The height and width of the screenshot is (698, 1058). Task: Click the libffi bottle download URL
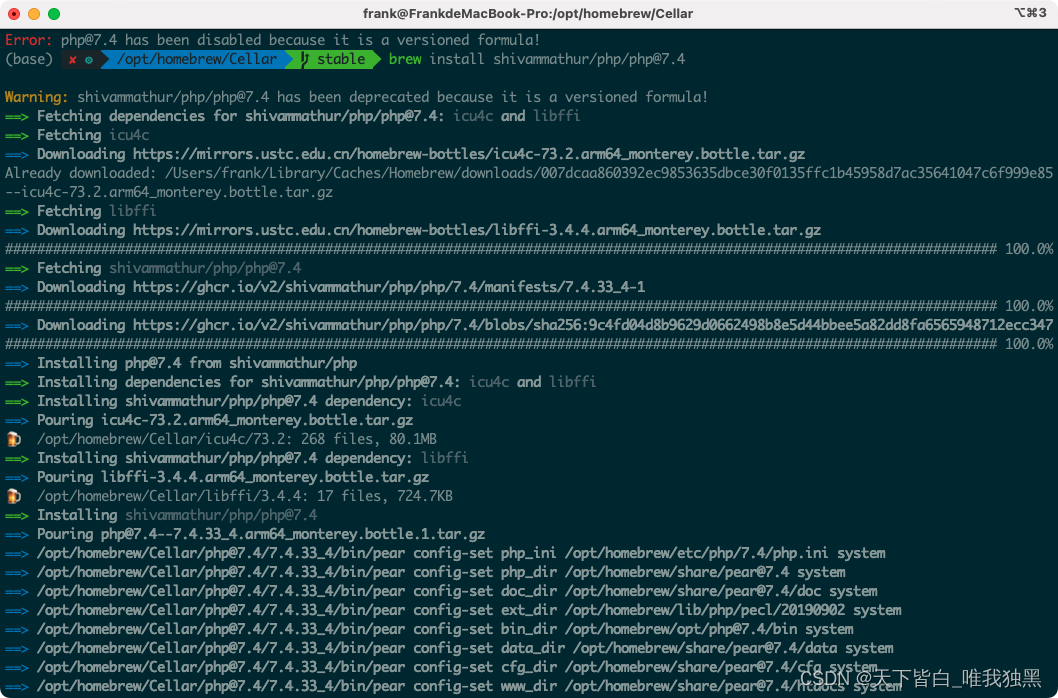[x=476, y=230]
